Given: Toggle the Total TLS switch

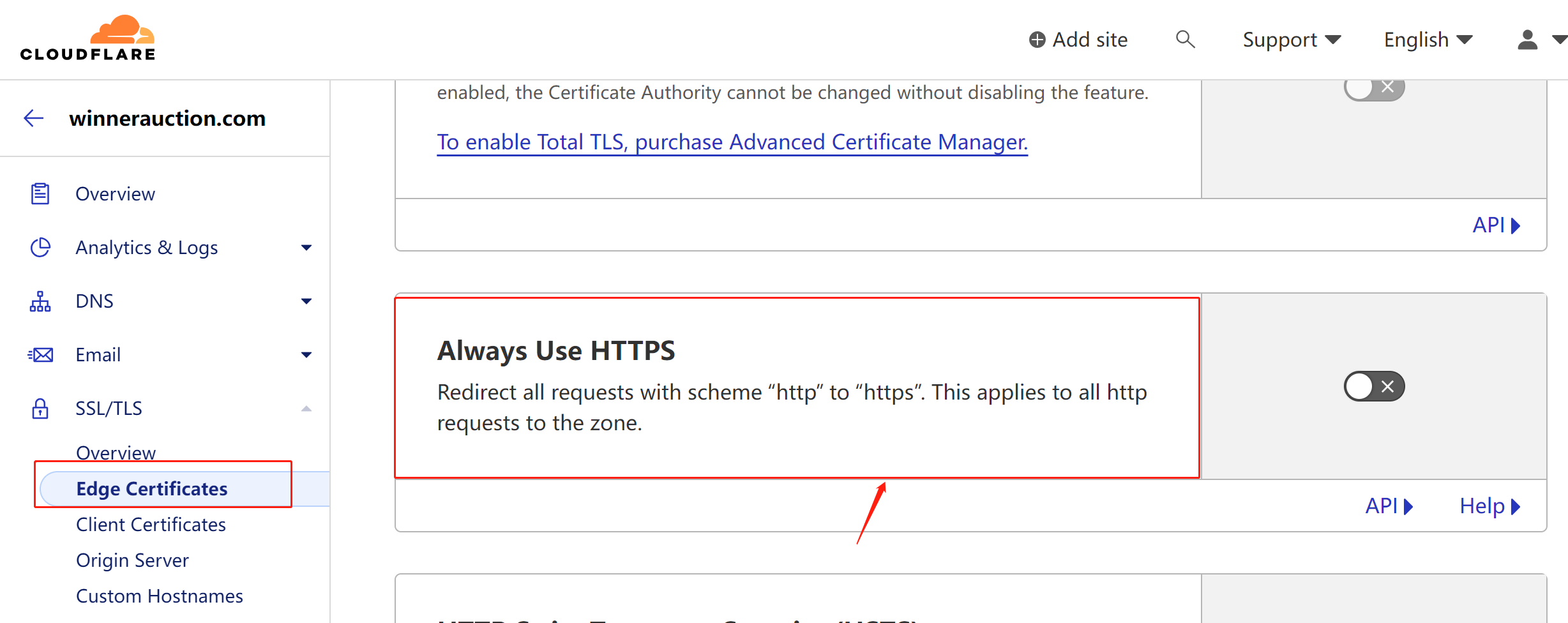Looking at the screenshot, I should pyautogui.click(x=1374, y=88).
